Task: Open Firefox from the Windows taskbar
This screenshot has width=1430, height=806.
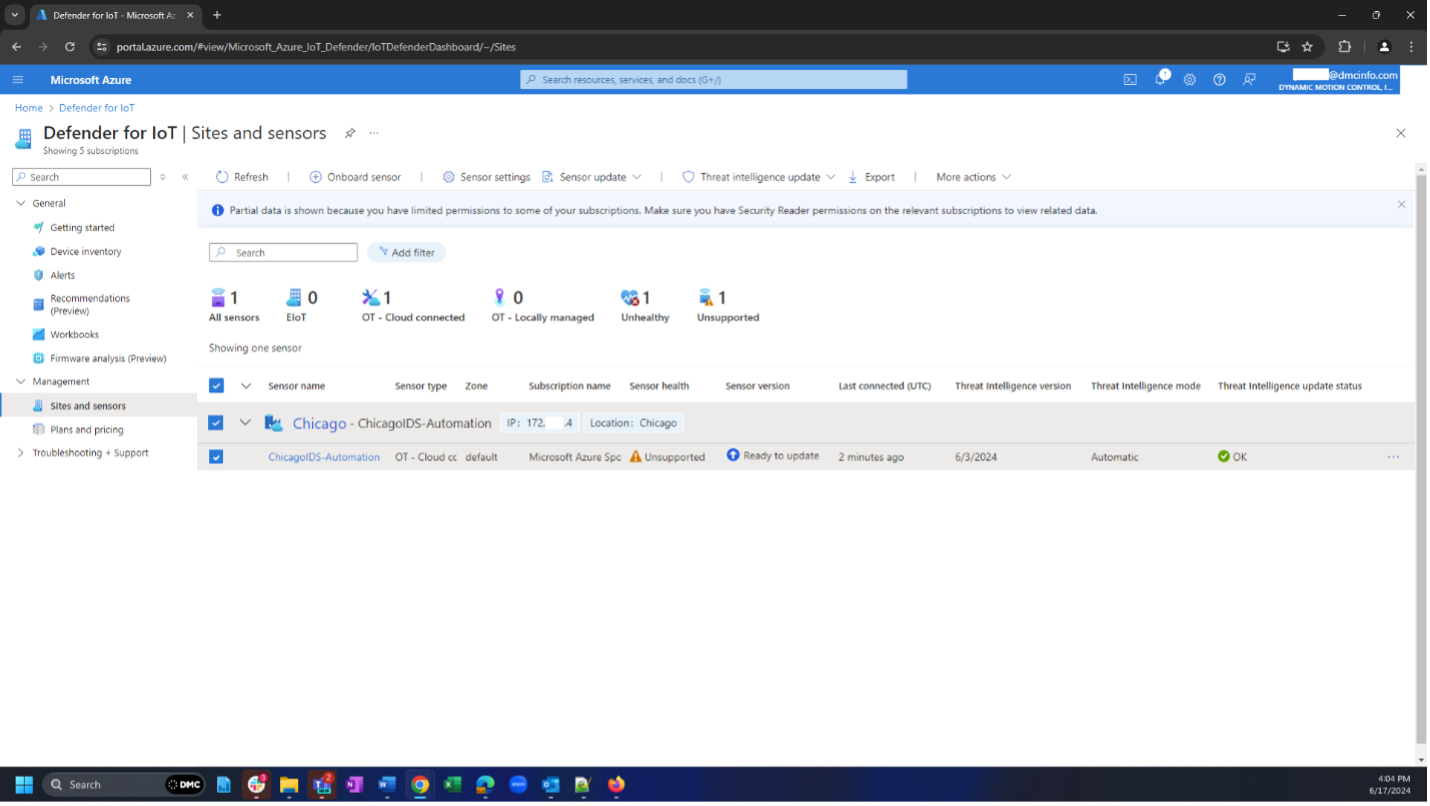Action: pyautogui.click(x=616, y=785)
